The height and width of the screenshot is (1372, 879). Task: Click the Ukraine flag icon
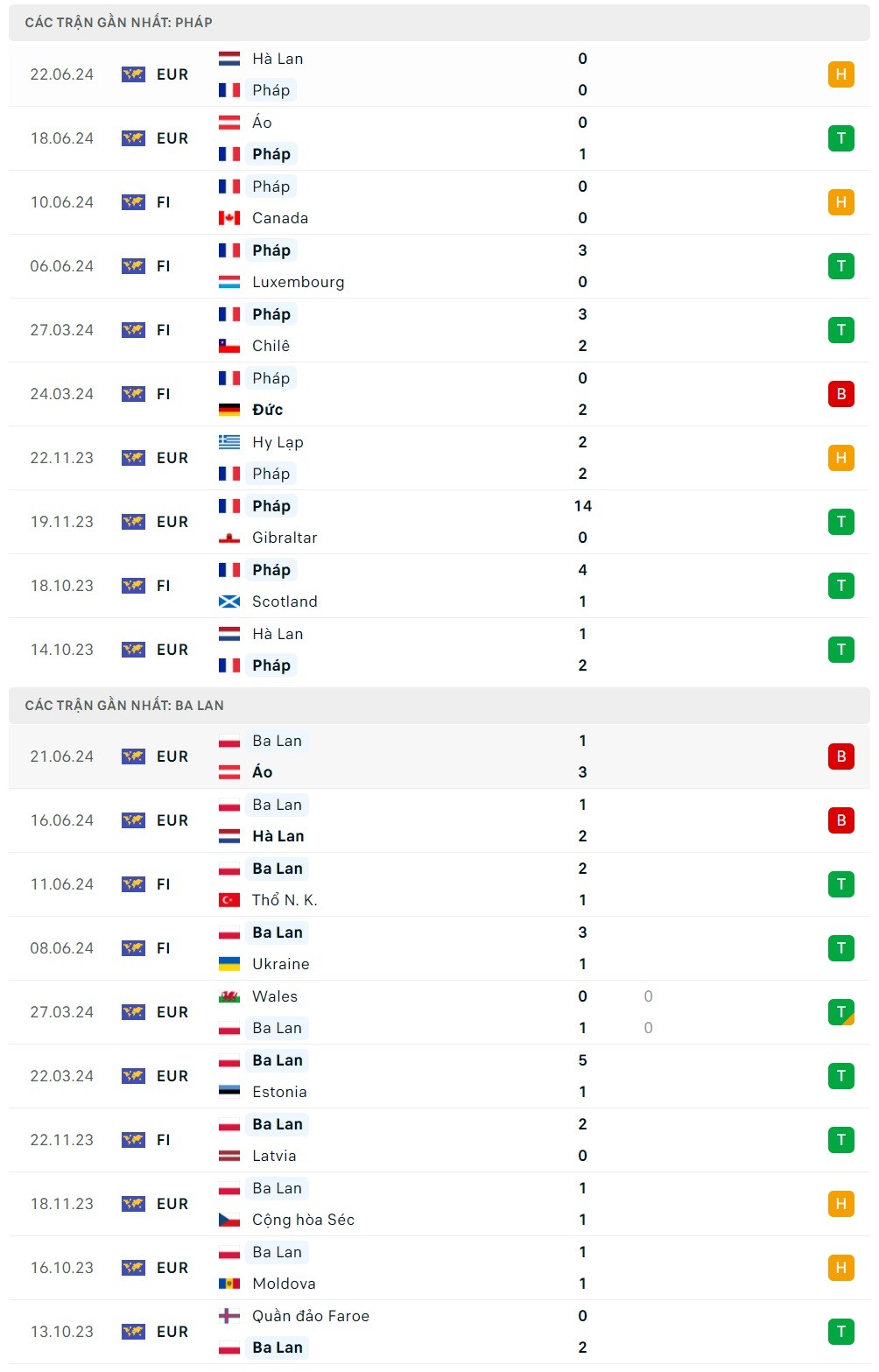tap(229, 964)
